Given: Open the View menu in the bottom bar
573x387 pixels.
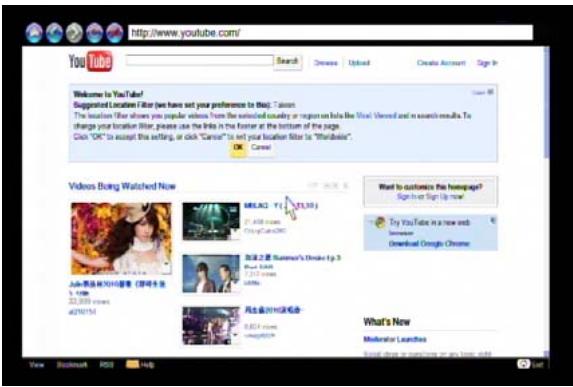Looking at the screenshot, I should 37,364.
